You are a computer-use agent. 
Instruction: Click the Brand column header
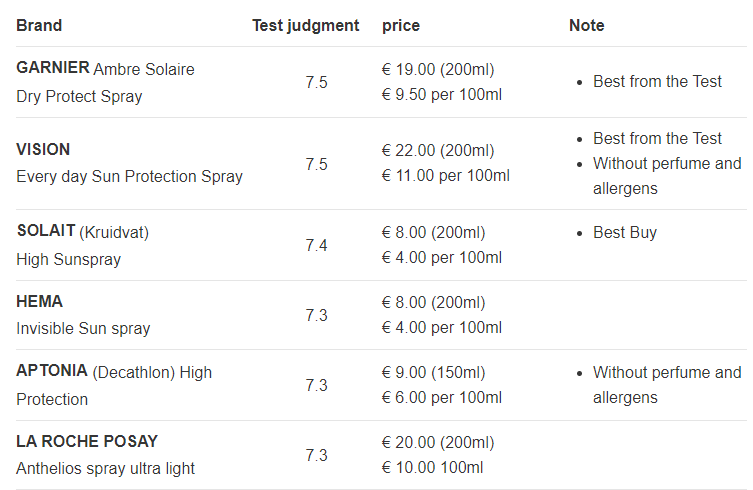pos(39,25)
